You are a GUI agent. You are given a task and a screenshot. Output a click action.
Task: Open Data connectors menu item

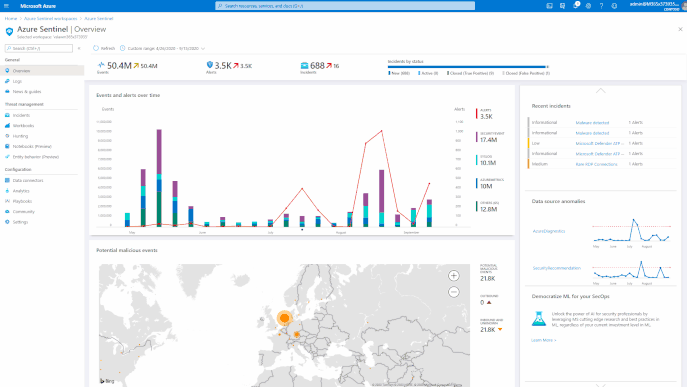point(28,180)
